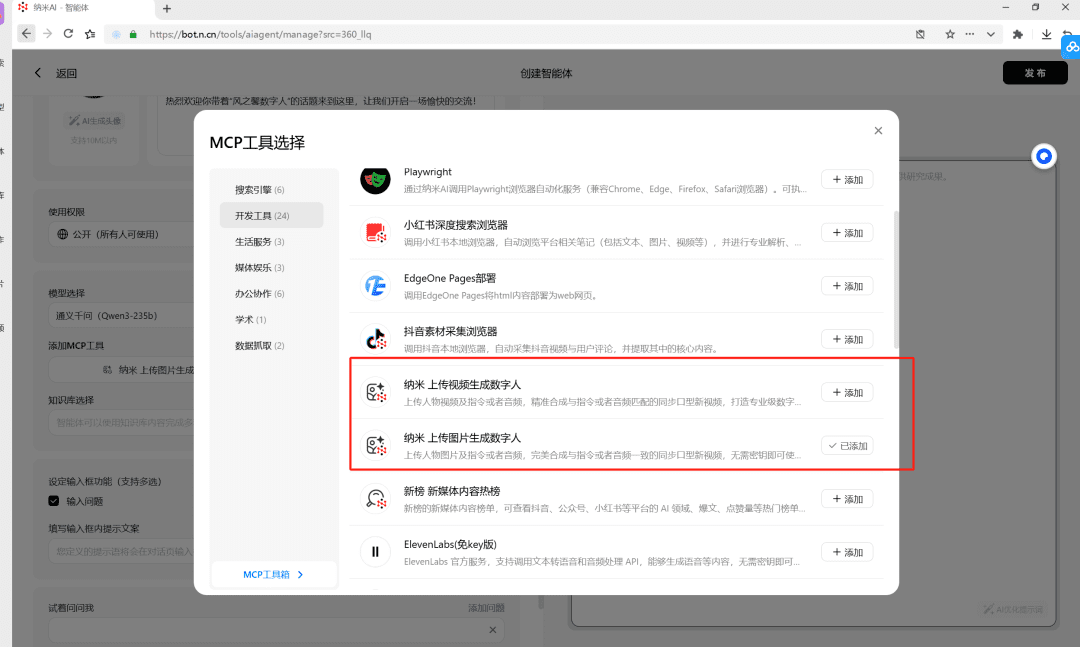Image resolution: width=1080 pixels, height=647 pixels.
Task: Click the Playwright tool icon
Action: point(375,180)
